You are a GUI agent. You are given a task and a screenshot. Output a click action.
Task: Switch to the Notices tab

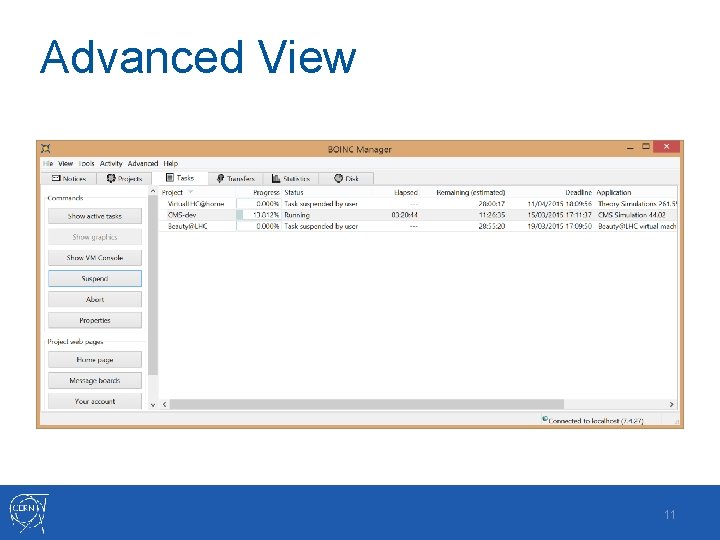tap(68, 179)
